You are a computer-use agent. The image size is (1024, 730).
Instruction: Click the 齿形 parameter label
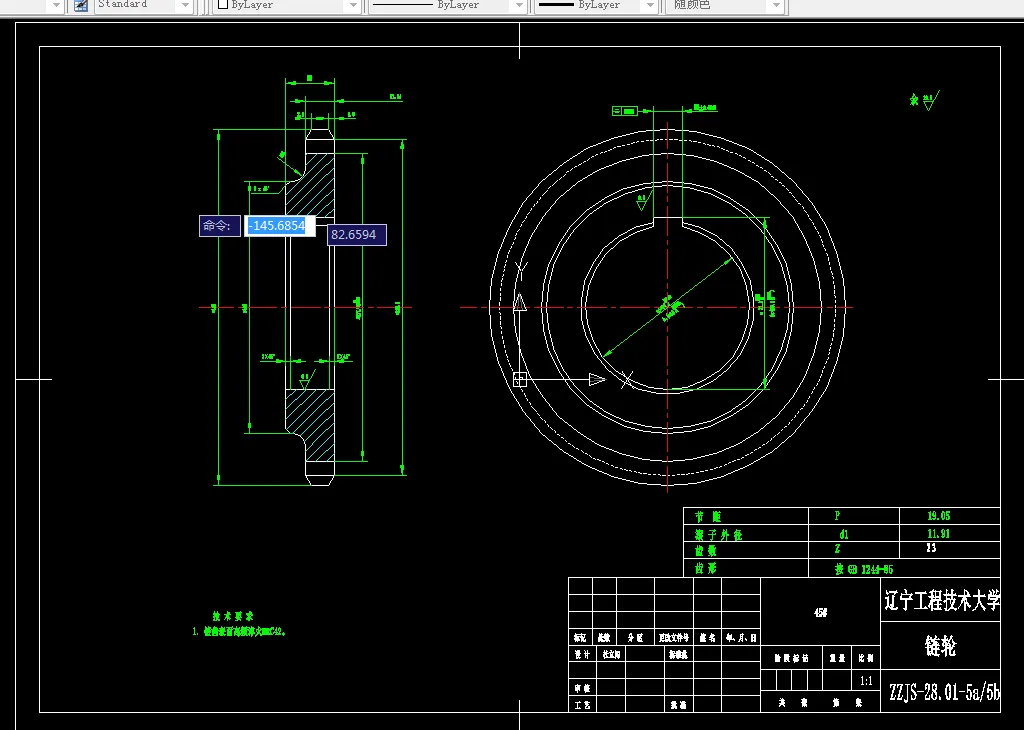pos(706,568)
